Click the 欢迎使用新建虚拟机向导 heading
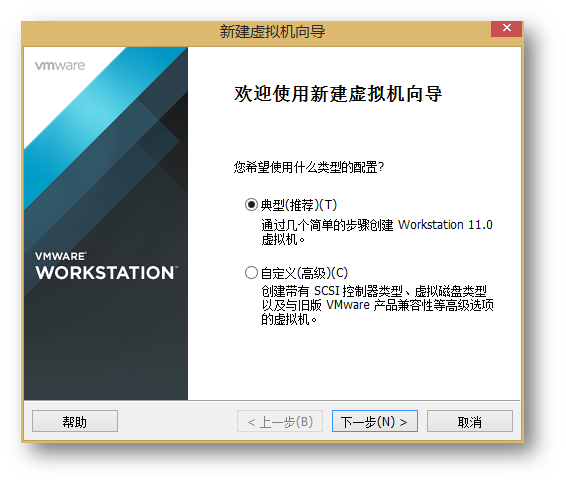 (338, 94)
